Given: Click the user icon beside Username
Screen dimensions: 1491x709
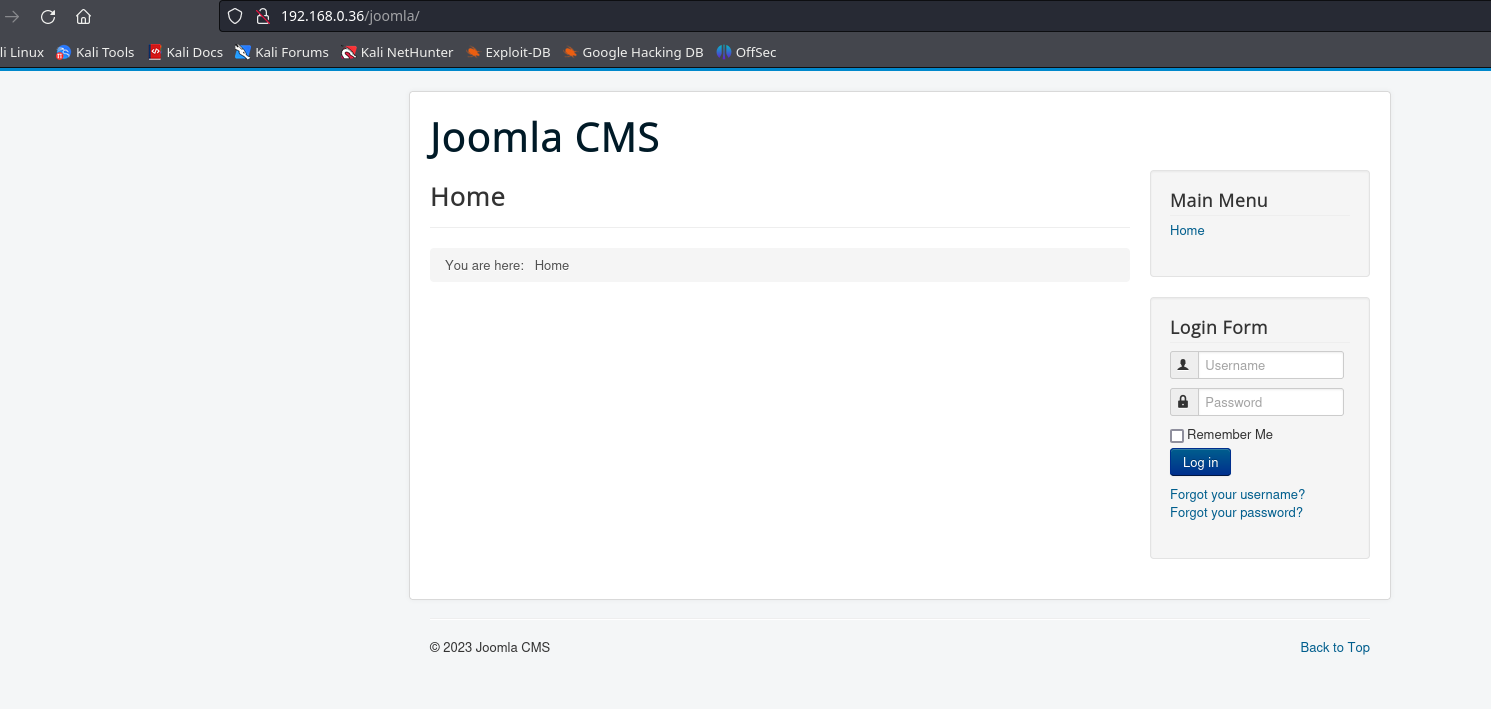Looking at the screenshot, I should tap(1184, 365).
